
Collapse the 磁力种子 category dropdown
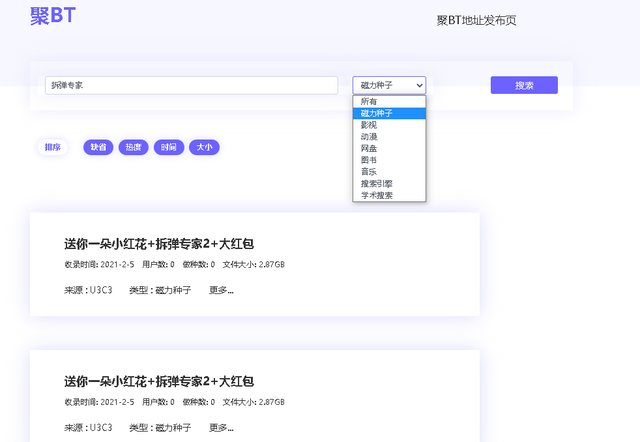coord(389,85)
